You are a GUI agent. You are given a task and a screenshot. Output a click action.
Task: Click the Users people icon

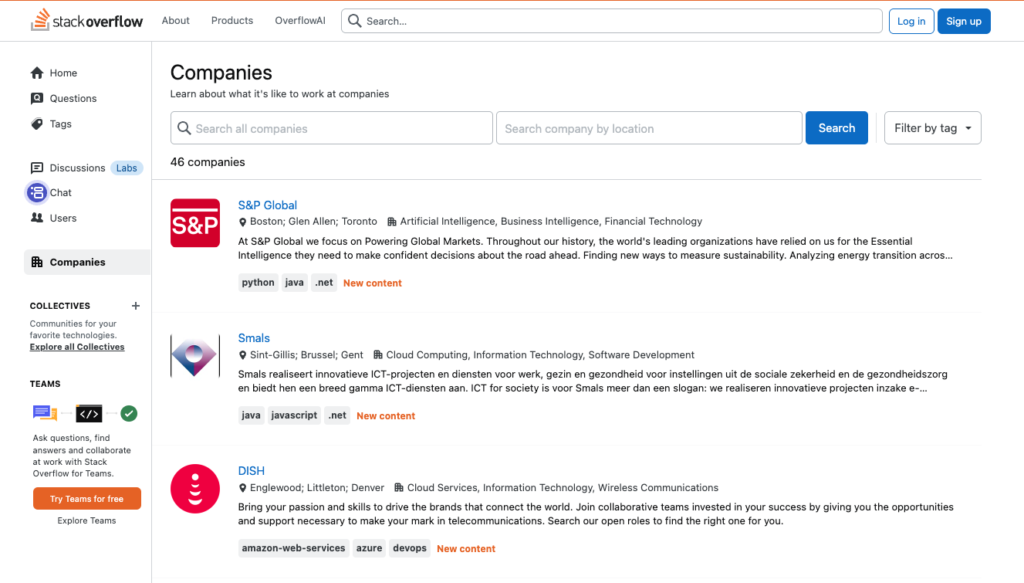click(37, 218)
